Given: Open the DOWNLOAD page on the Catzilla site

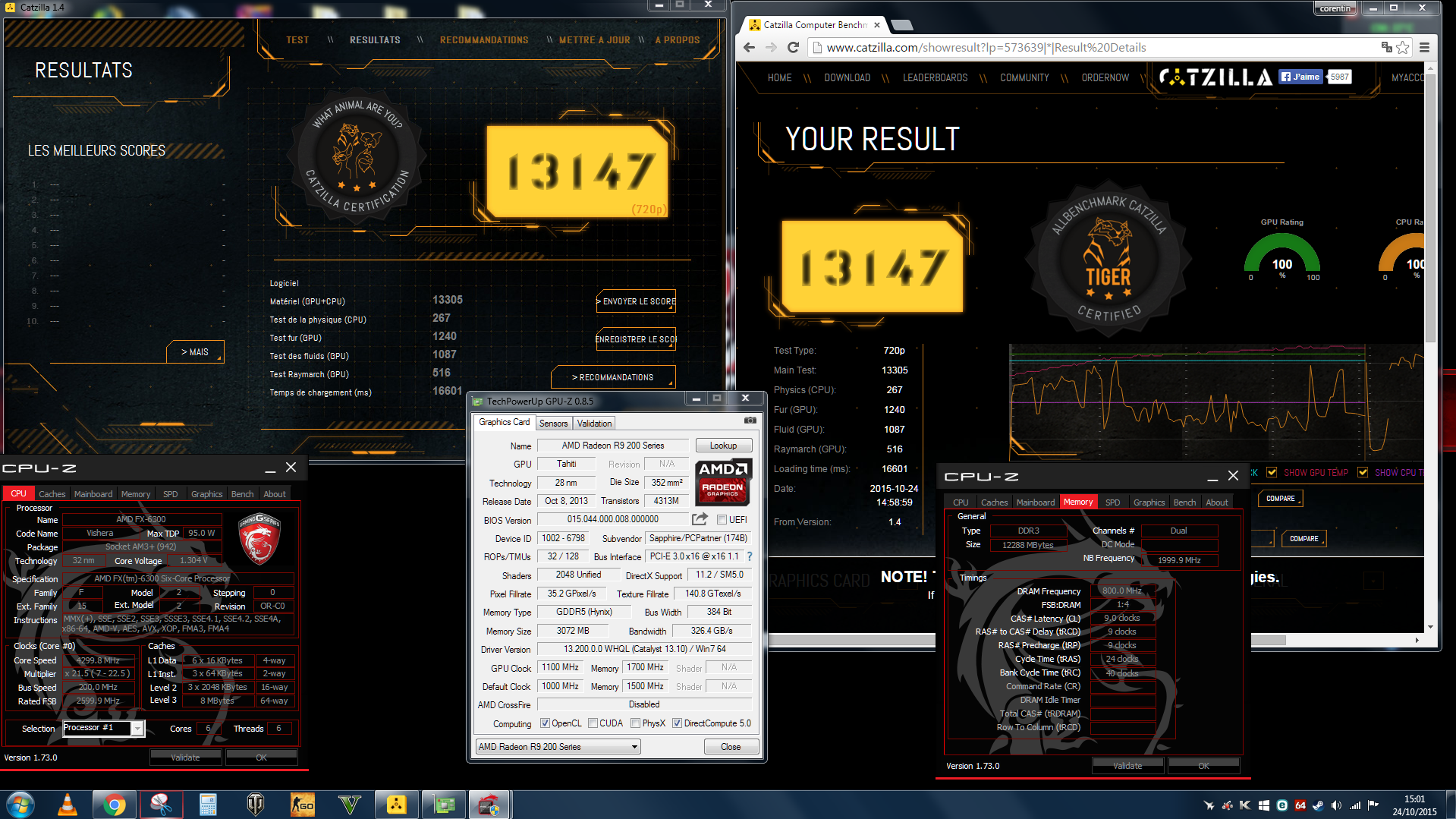Looking at the screenshot, I should point(847,77).
